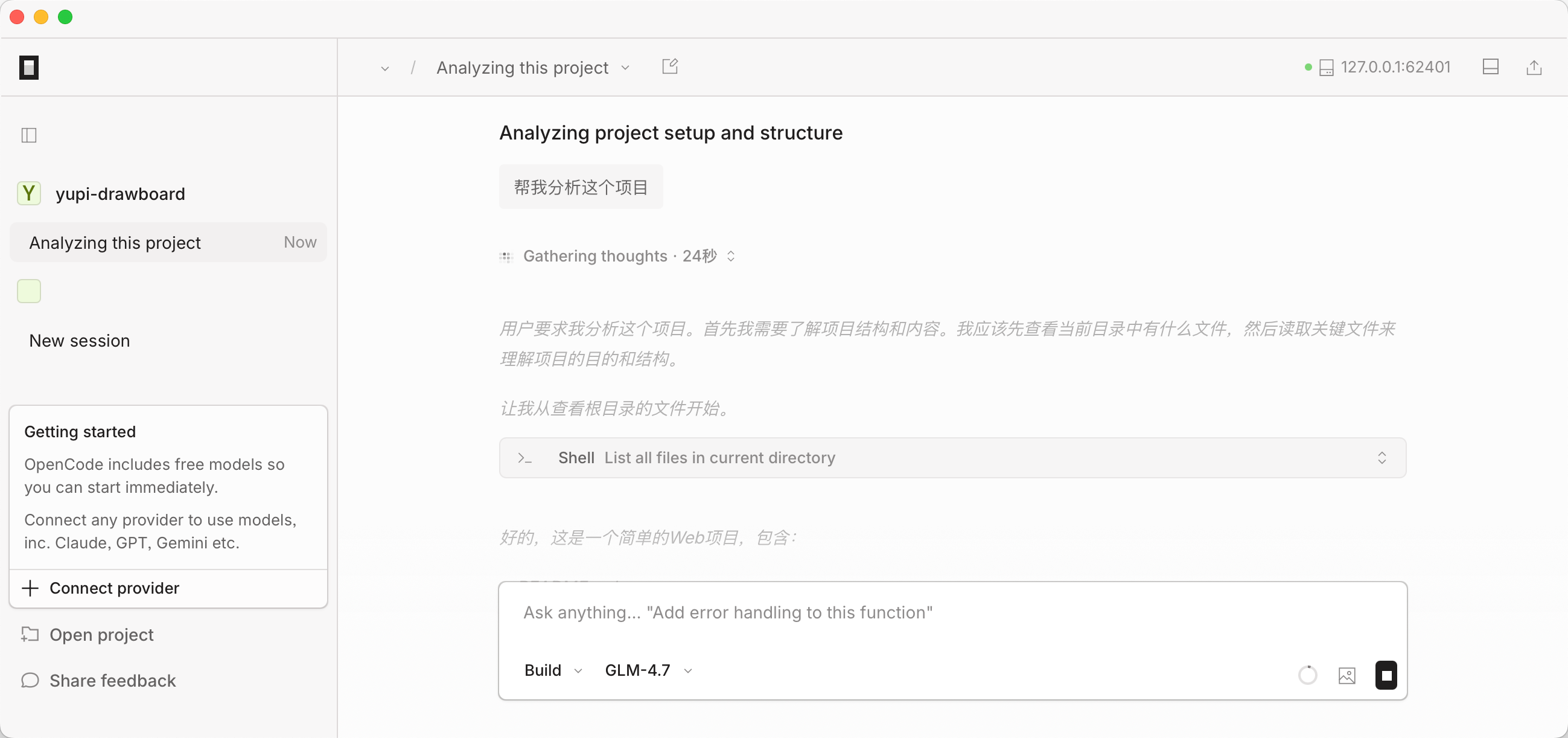Viewport: 1568px width, 738px height.
Task: Click the empty green project square
Action: tap(28, 291)
